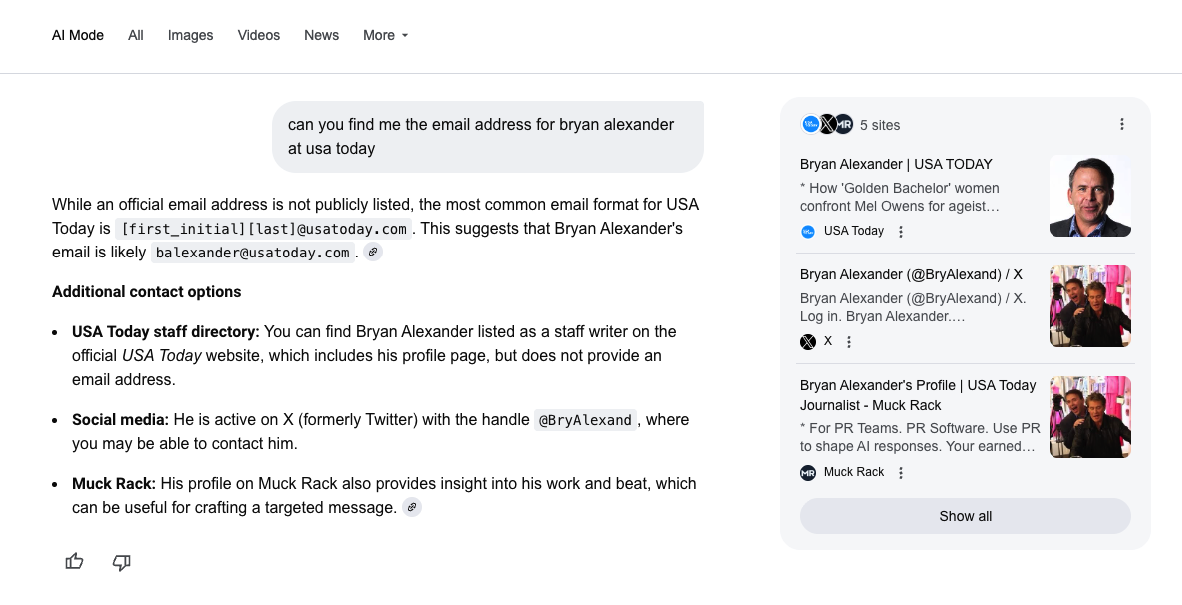Click the link icon after the Muck Rack sentence
Screen dimensions: 1182x605
411,507
